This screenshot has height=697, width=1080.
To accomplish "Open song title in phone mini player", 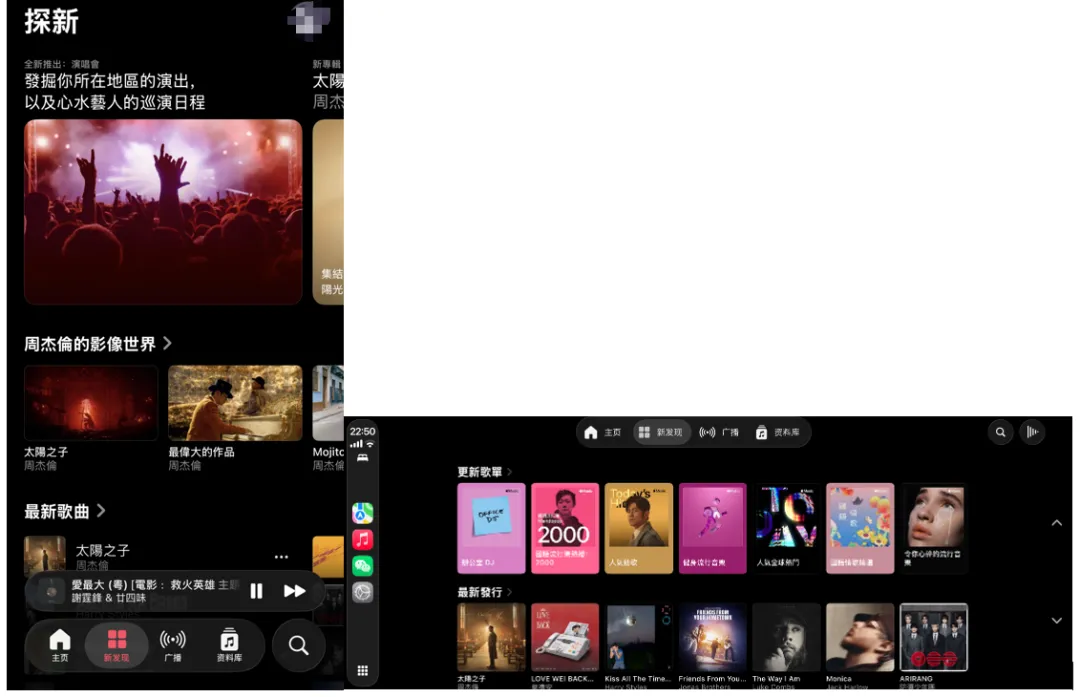I will coord(155,585).
